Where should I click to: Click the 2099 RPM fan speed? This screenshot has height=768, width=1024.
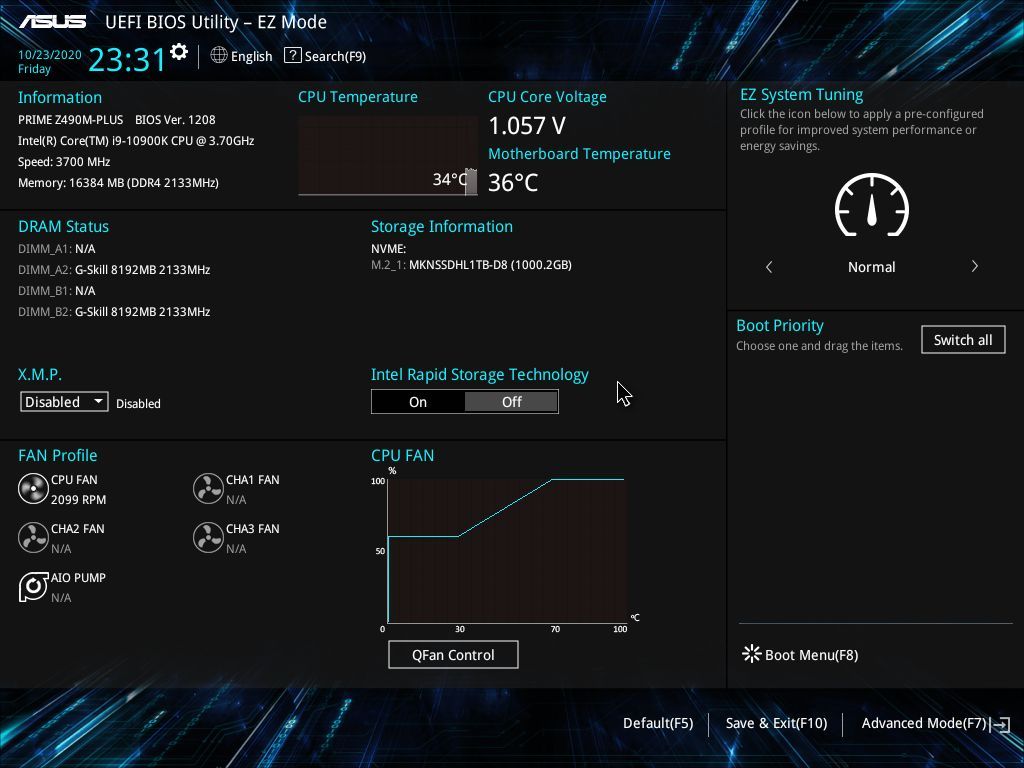(x=78, y=500)
